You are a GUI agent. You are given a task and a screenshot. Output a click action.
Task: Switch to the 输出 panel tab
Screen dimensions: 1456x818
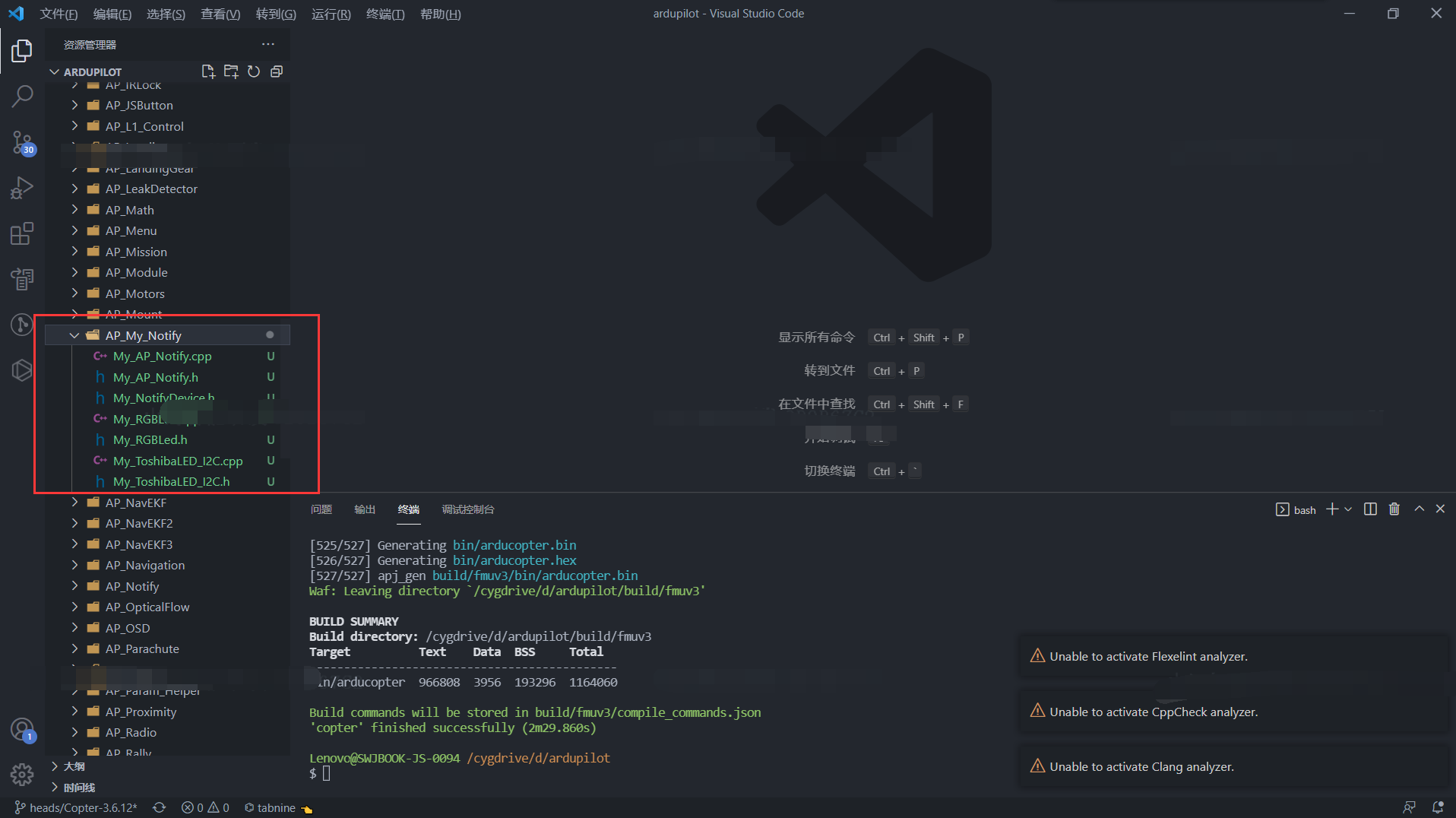(x=365, y=509)
